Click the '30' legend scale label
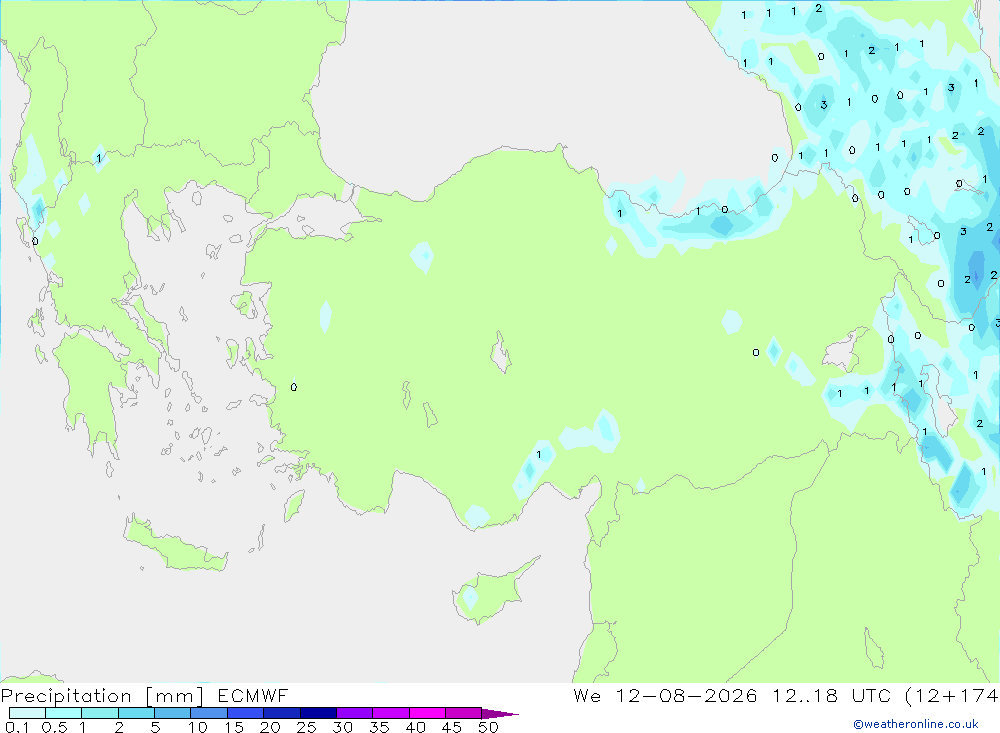1000x733 pixels. (x=343, y=727)
